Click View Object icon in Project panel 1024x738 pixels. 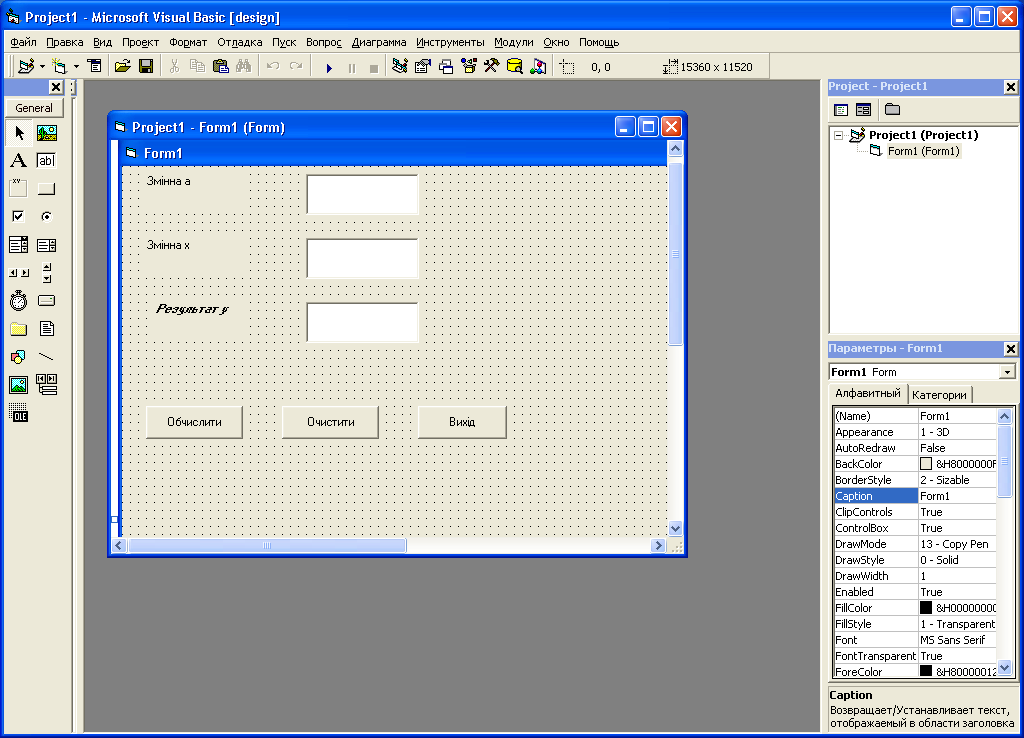pos(863,110)
